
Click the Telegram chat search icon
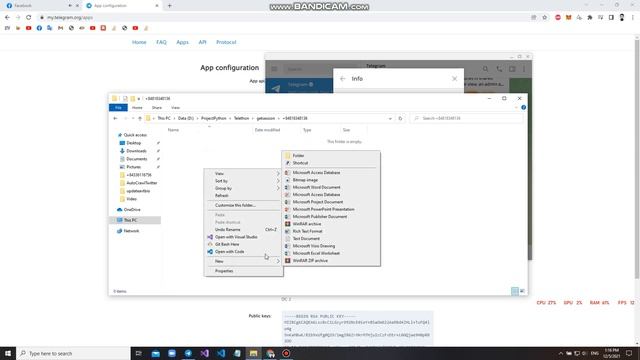pyautogui.click(x=485, y=69)
